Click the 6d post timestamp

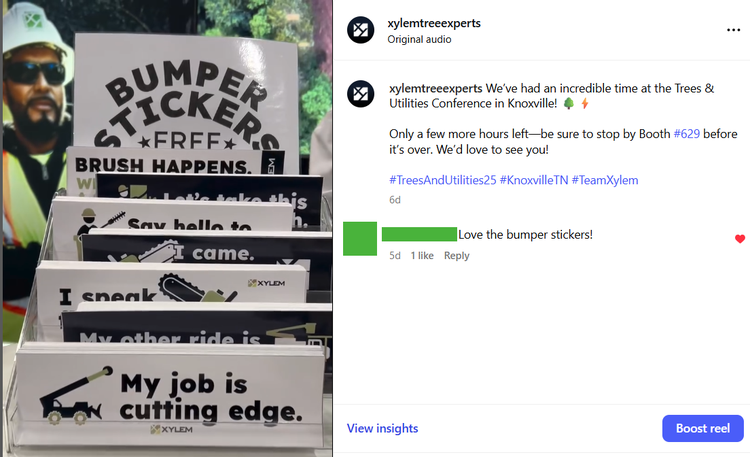[x=395, y=200]
